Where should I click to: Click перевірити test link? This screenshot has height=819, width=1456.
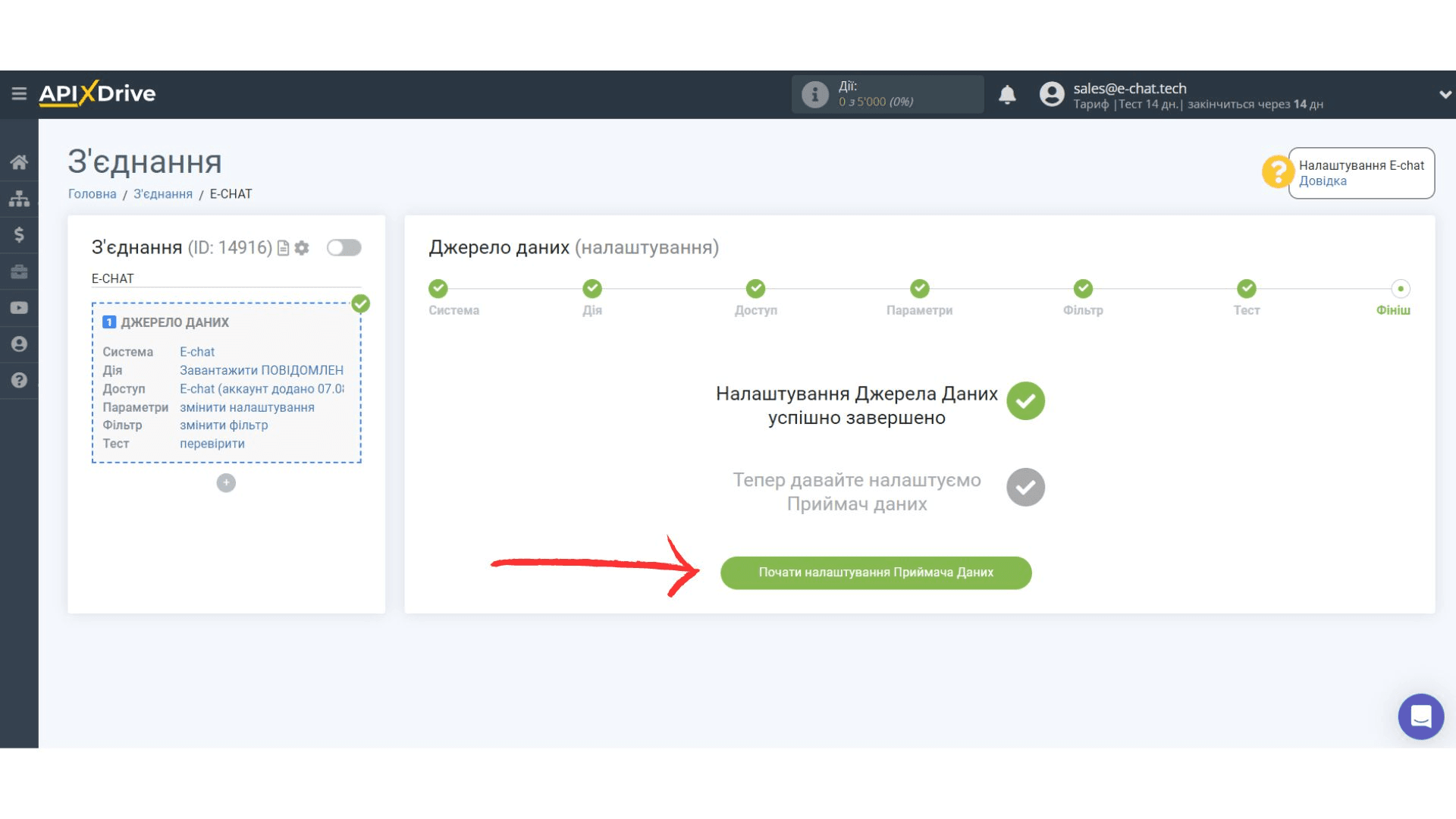pos(212,444)
